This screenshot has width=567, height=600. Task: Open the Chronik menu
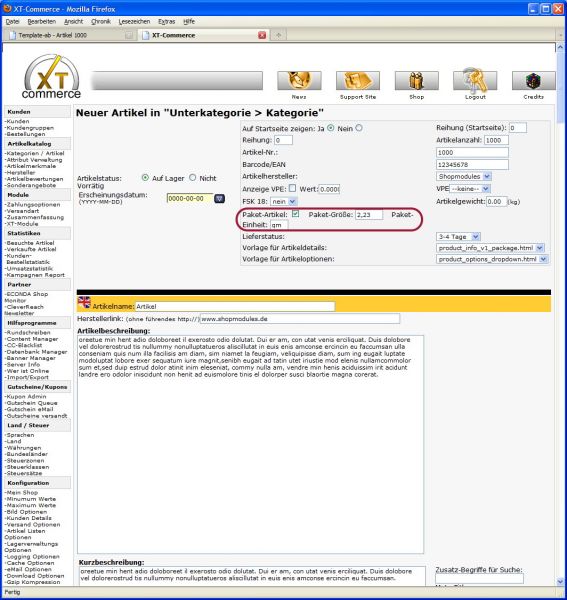click(101, 21)
